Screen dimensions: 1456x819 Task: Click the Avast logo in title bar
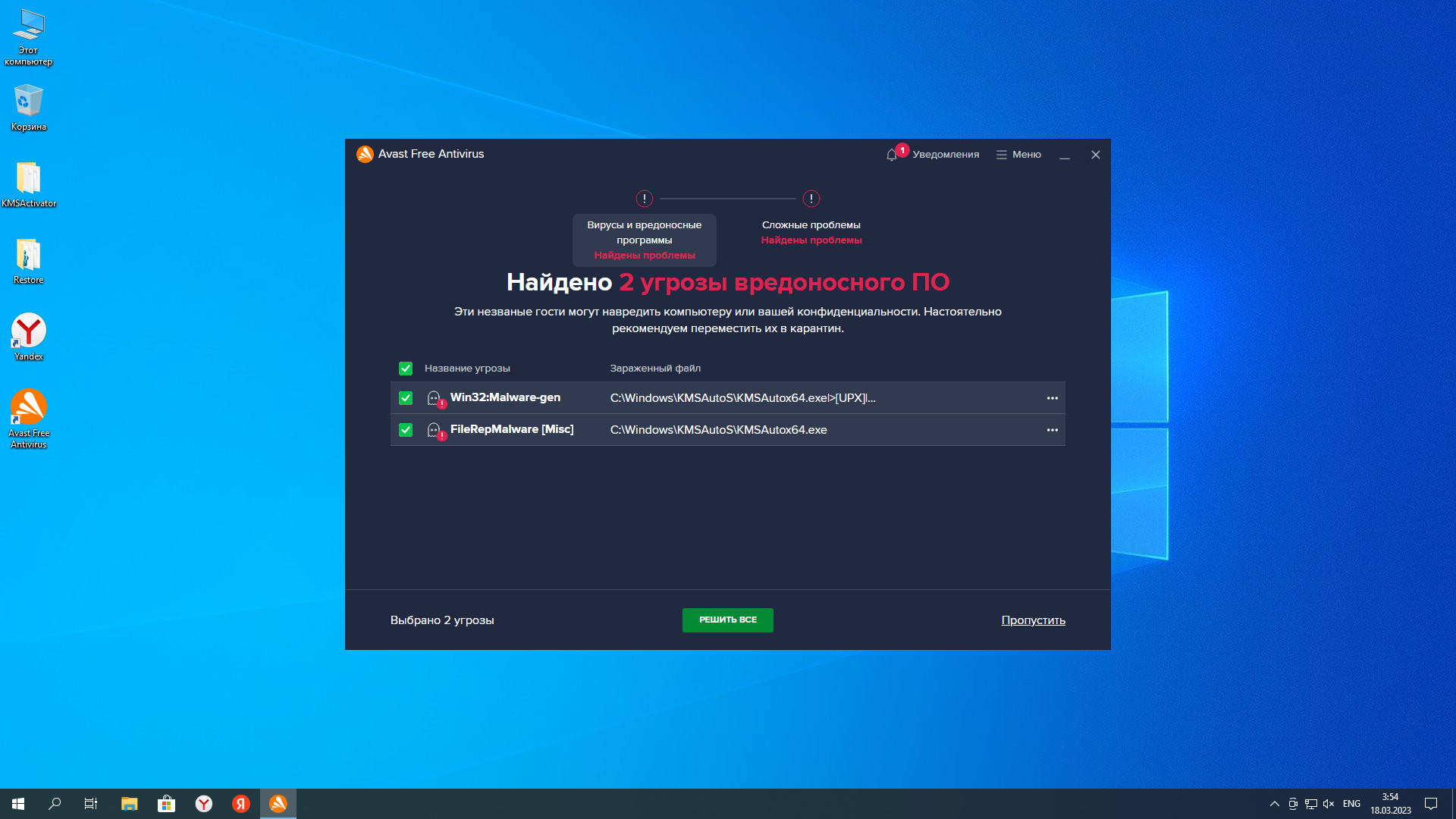[x=365, y=154]
